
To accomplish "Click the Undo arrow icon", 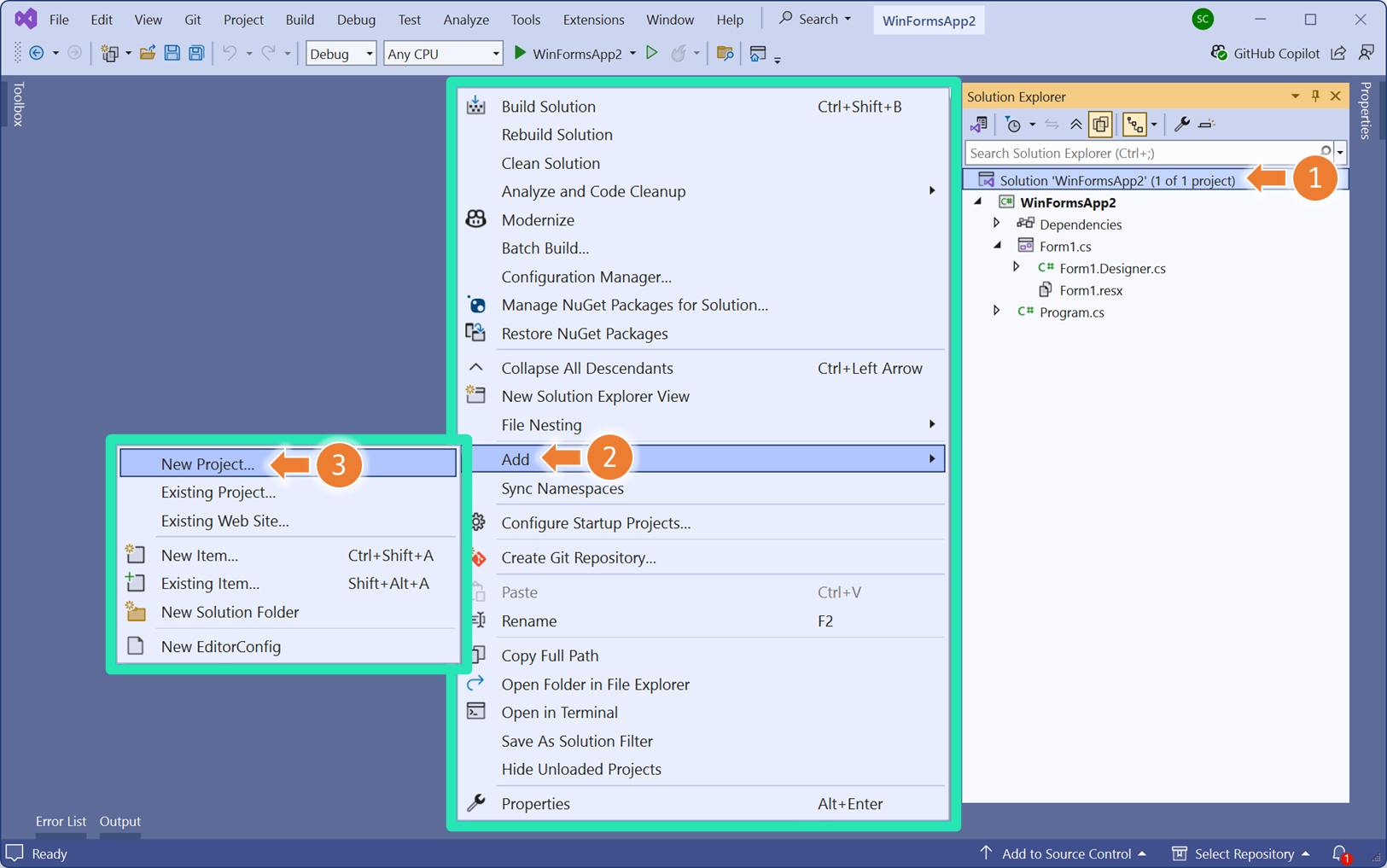I will coord(230,53).
